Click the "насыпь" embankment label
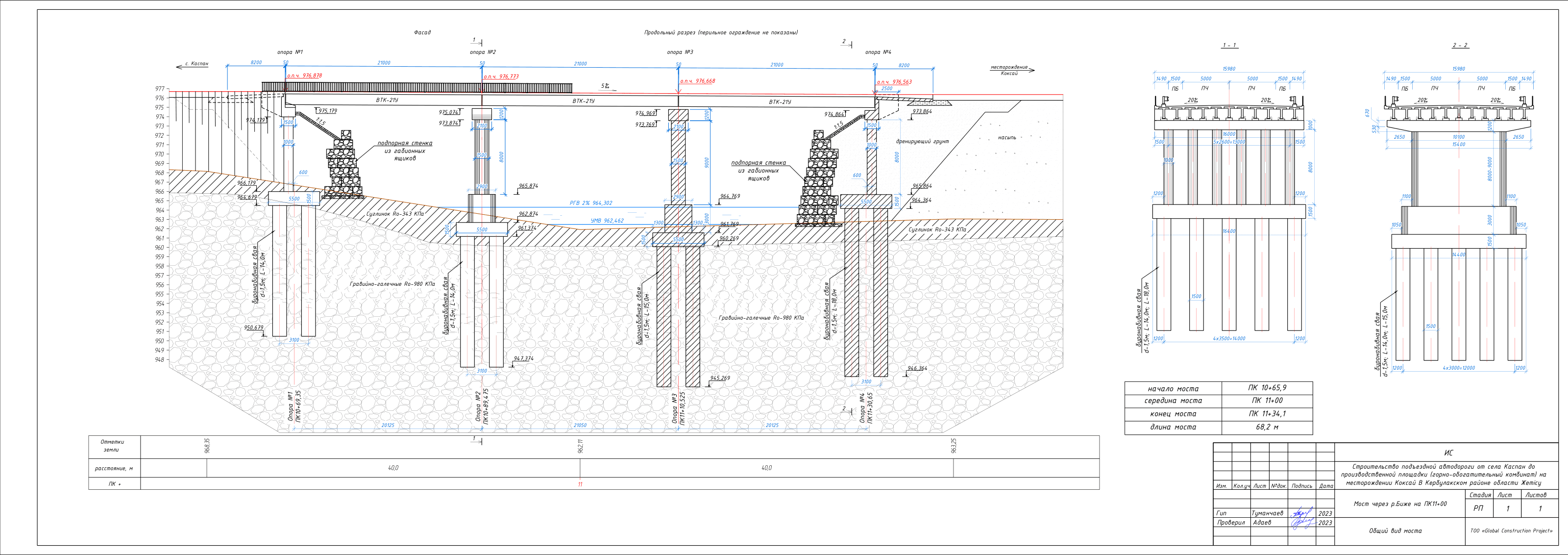This screenshot has height=555, width=1568. tap(1007, 138)
